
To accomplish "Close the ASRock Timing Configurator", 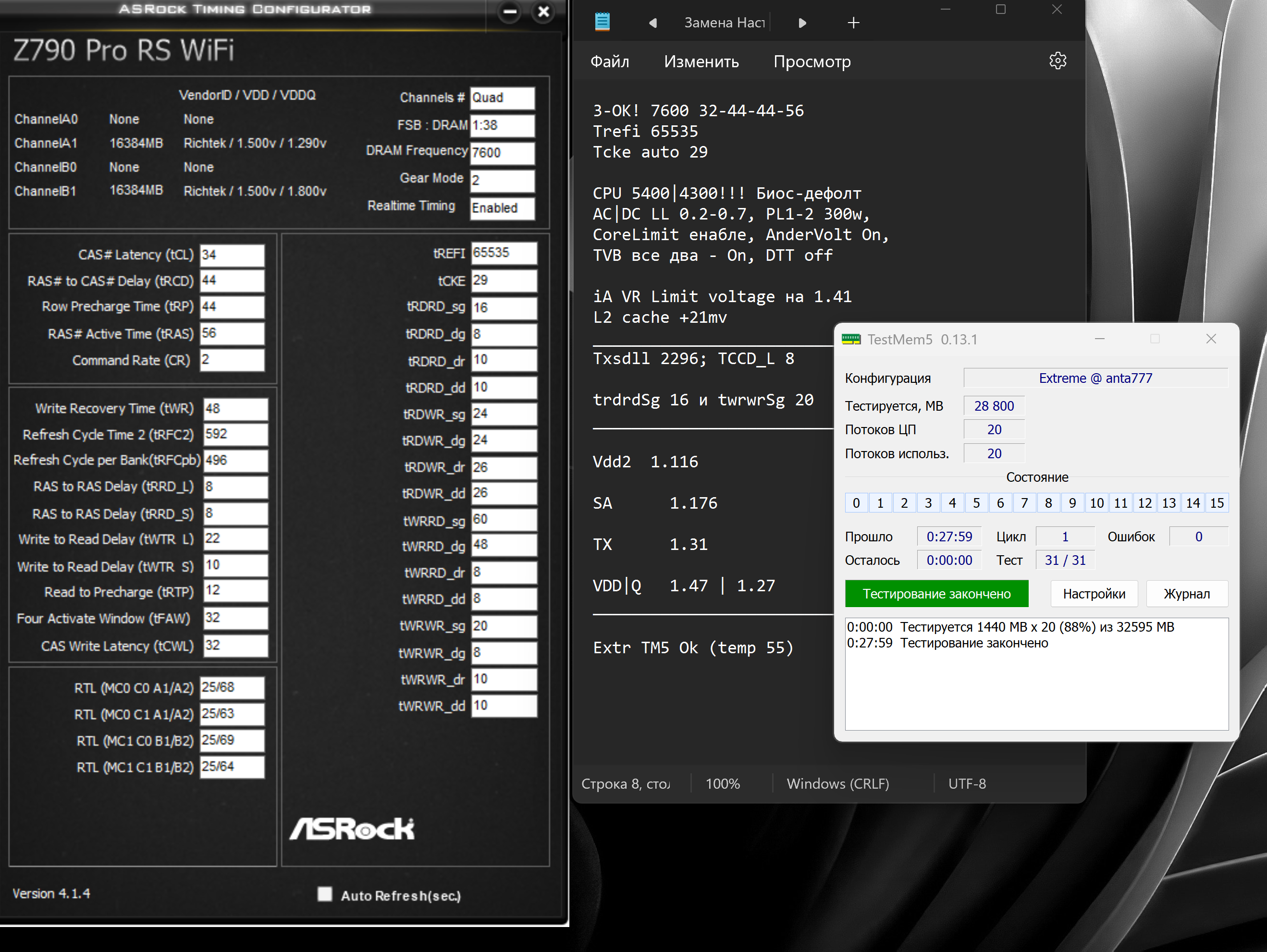I will point(543,12).
